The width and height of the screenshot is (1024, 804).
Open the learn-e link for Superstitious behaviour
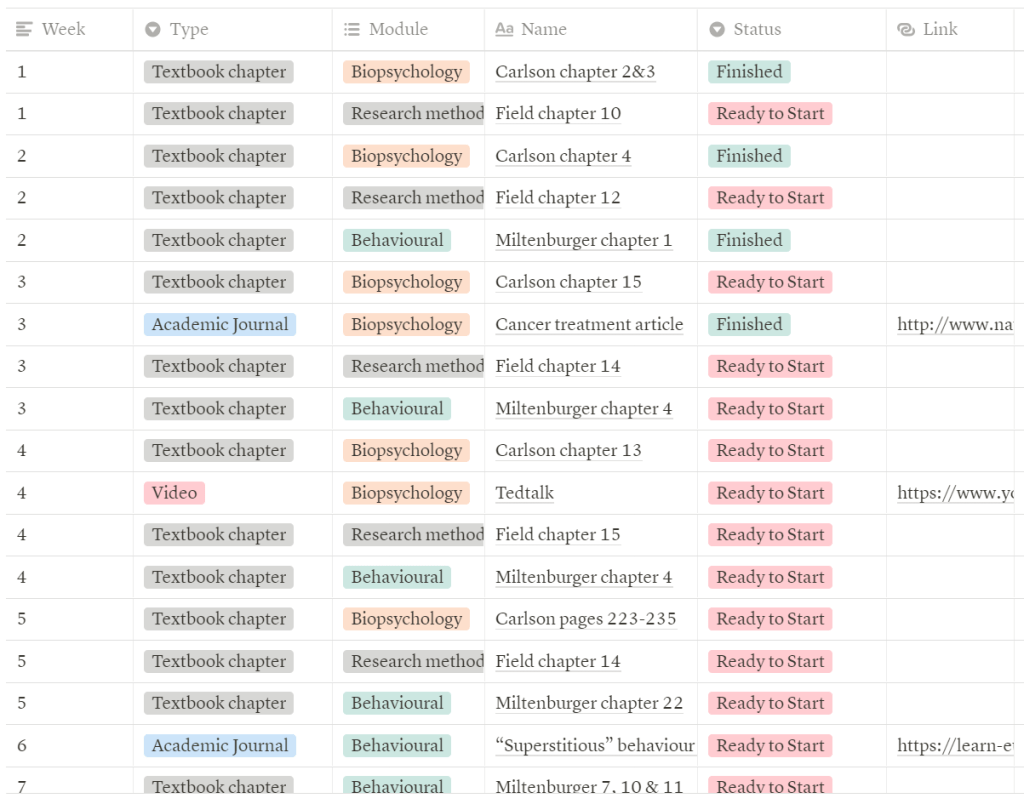pyautogui.click(x=954, y=745)
